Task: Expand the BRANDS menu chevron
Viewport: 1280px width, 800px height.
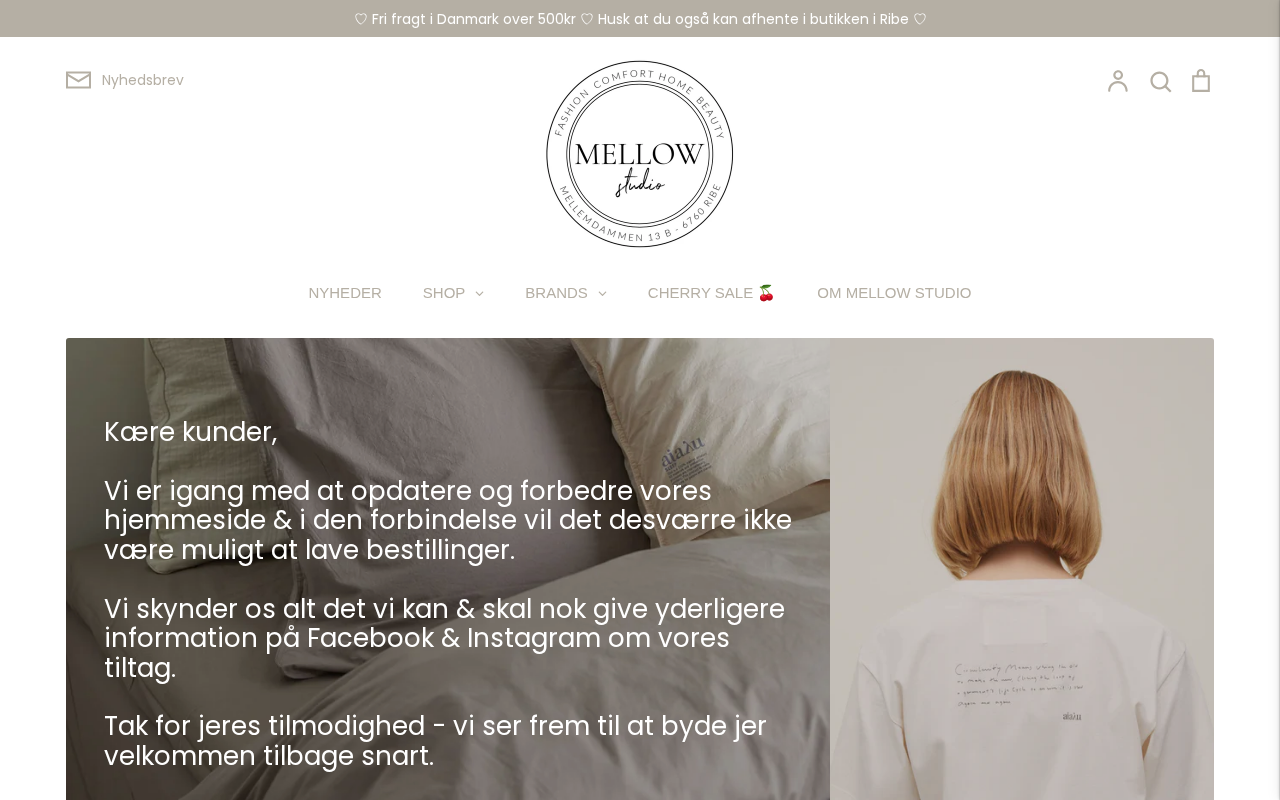Action: click(x=602, y=293)
